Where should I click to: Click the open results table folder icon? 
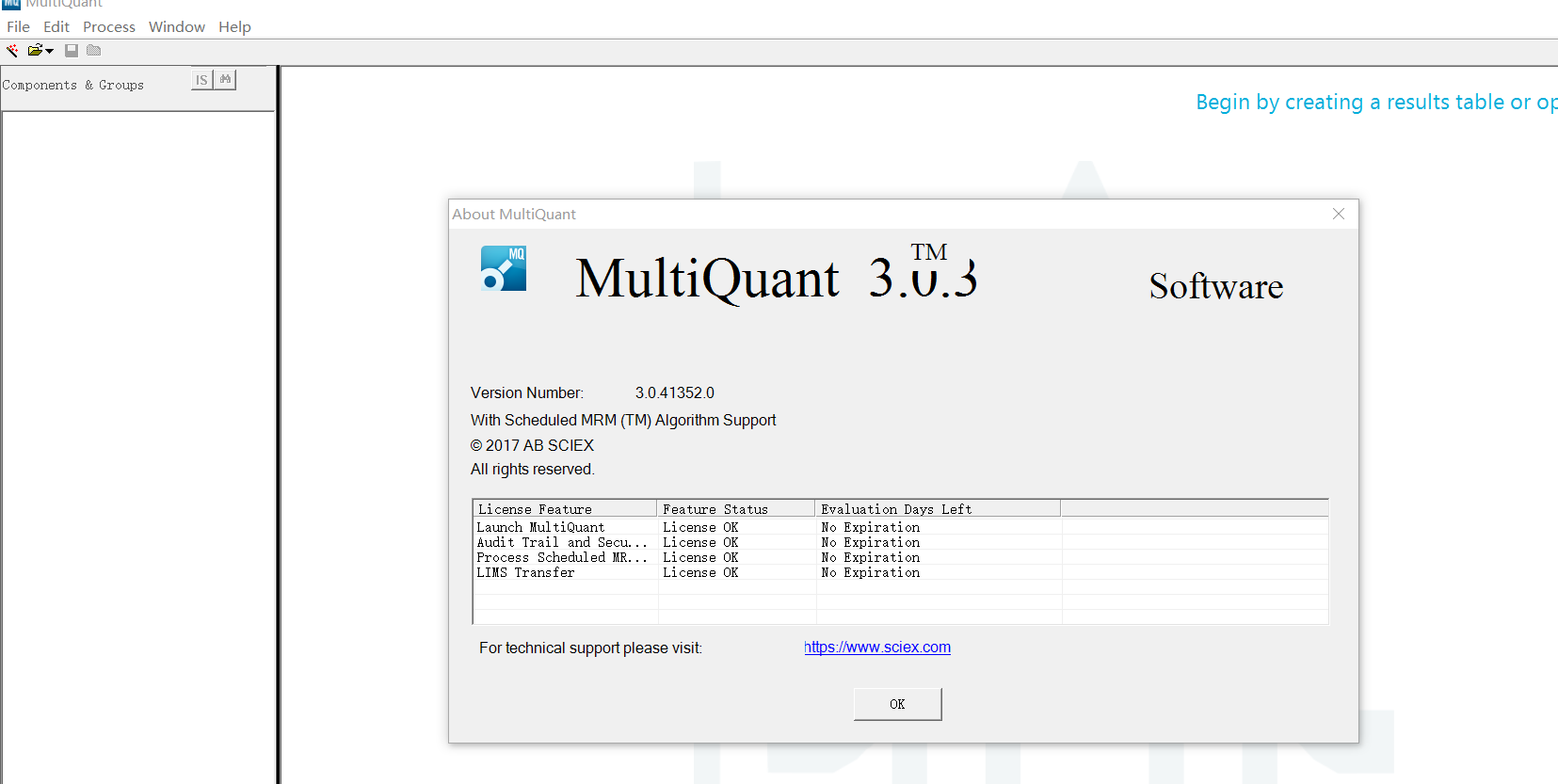pyautogui.click(x=35, y=51)
